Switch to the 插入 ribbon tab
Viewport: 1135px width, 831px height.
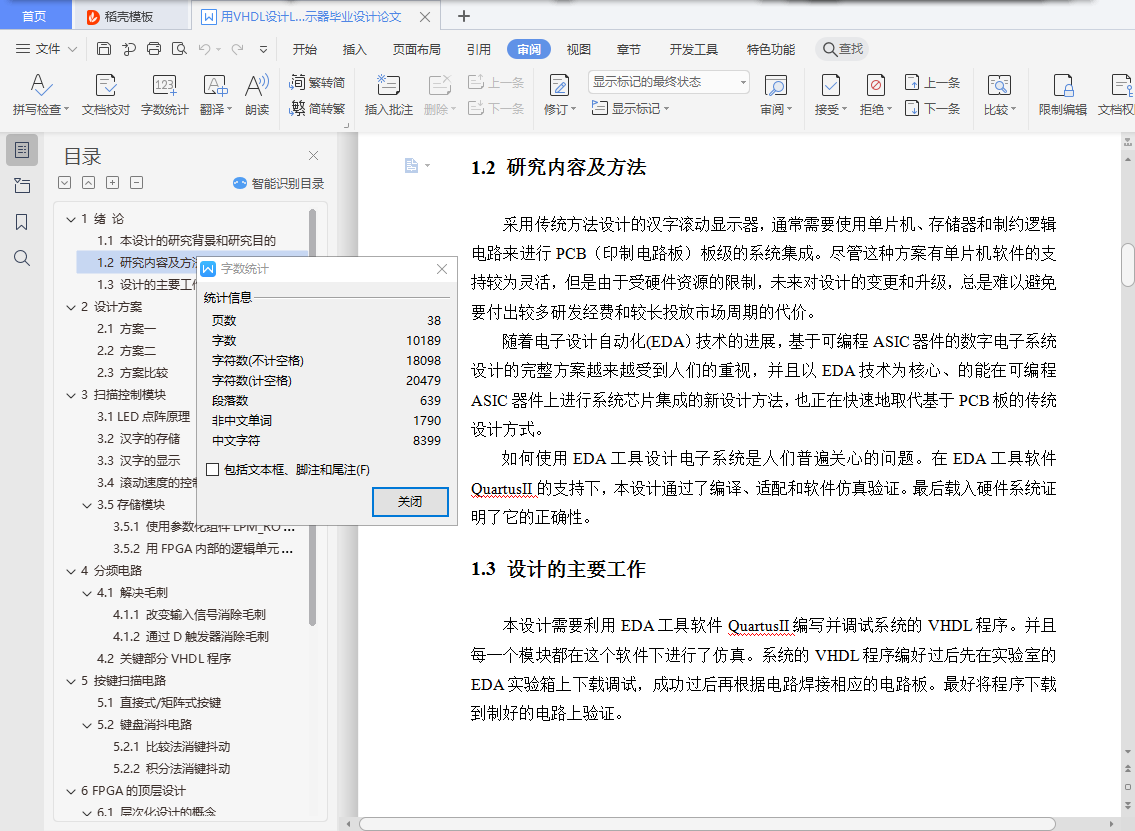click(354, 49)
